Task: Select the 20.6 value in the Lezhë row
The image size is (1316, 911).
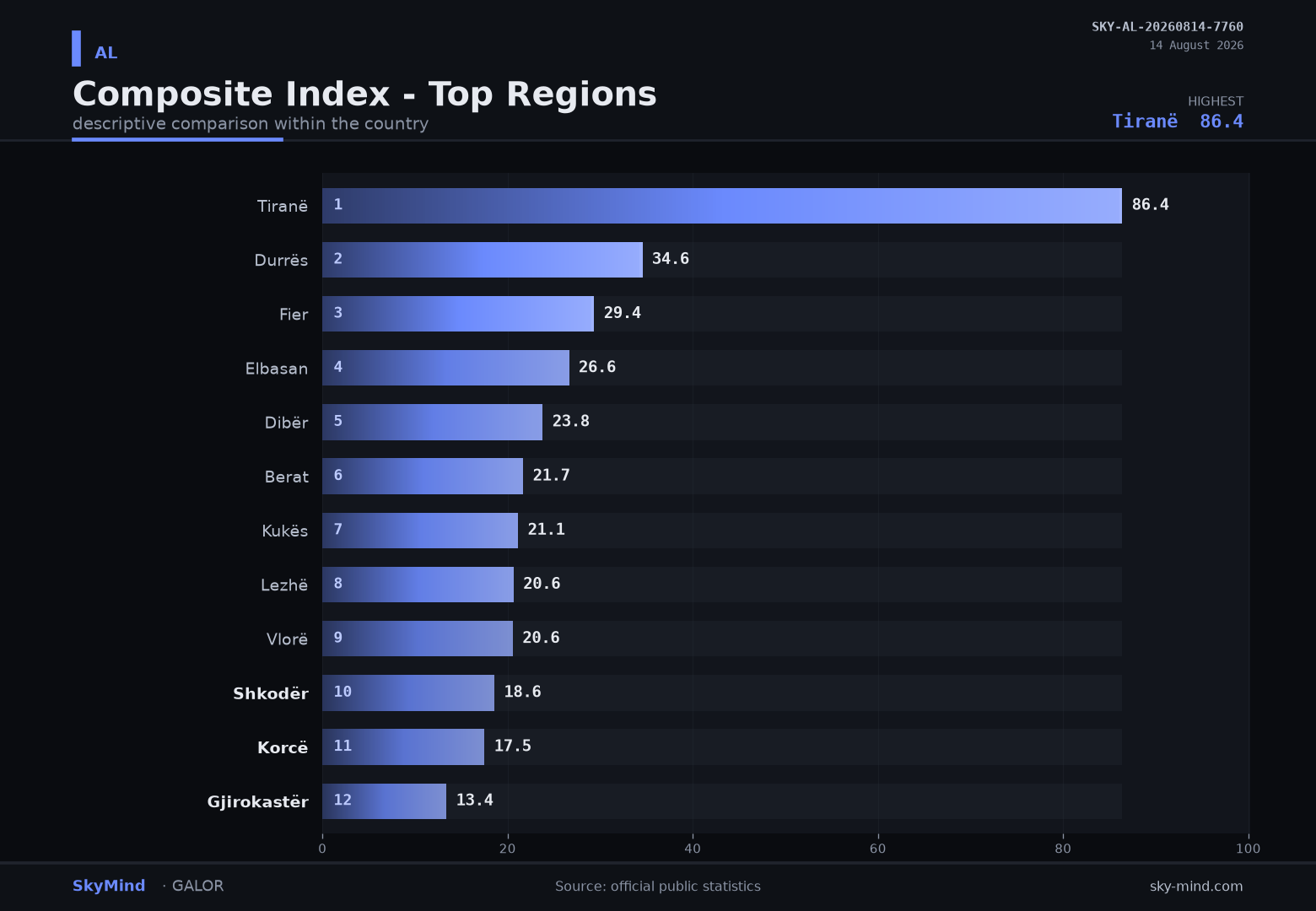Action: point(542,583)
